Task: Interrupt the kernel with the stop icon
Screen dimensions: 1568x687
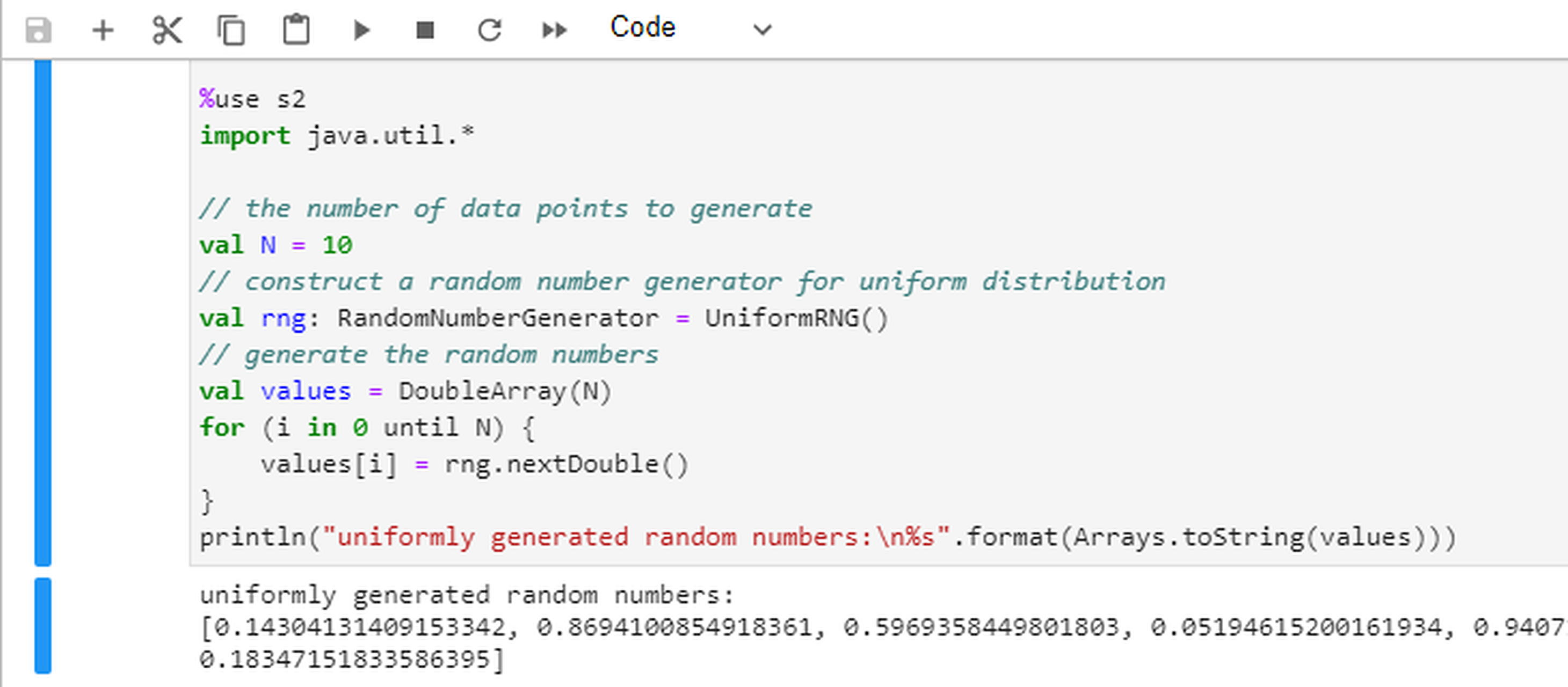Action: pyautogui.click(x=425, y=30)
